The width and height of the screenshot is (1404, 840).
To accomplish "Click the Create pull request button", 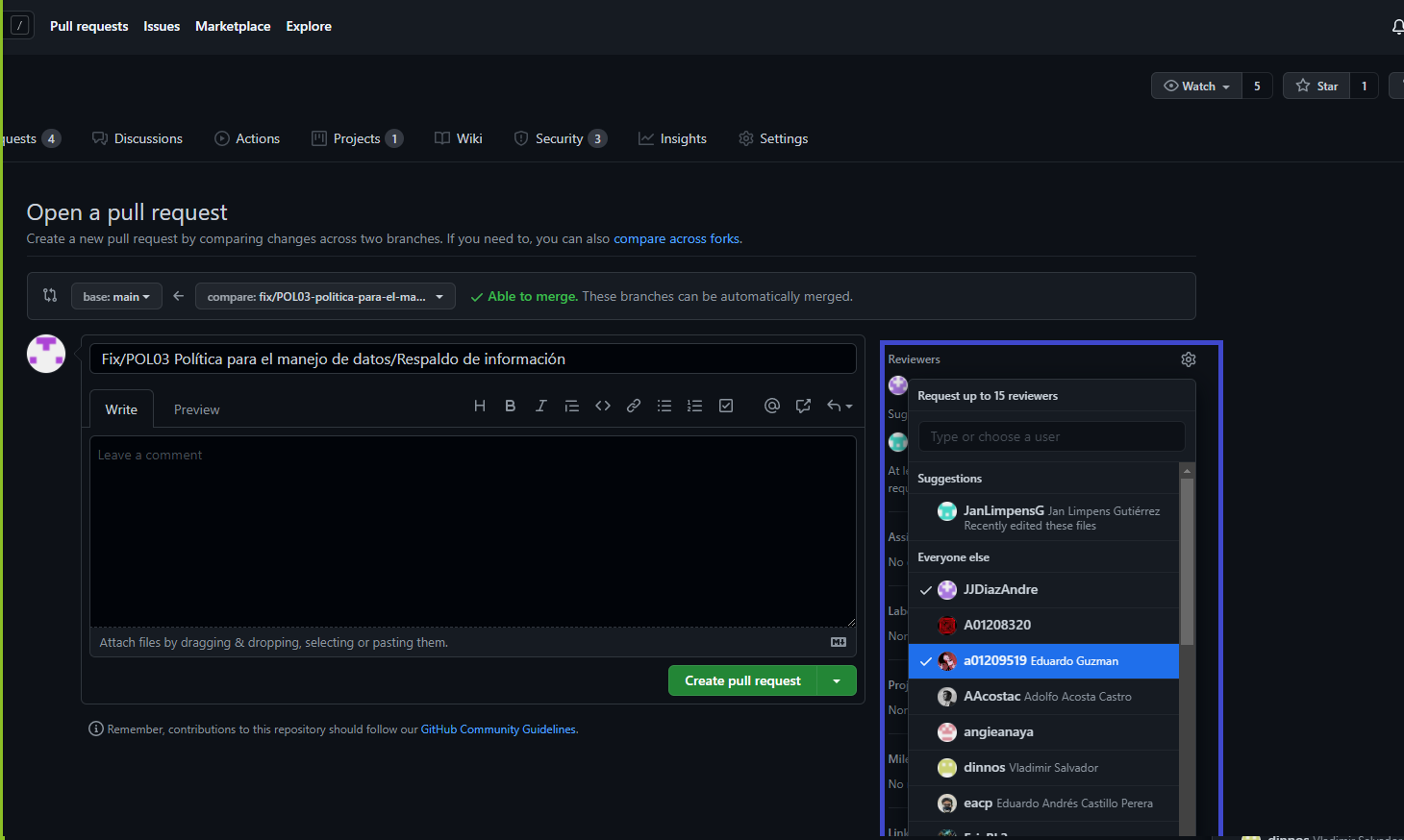I will [x=742, y=680].
